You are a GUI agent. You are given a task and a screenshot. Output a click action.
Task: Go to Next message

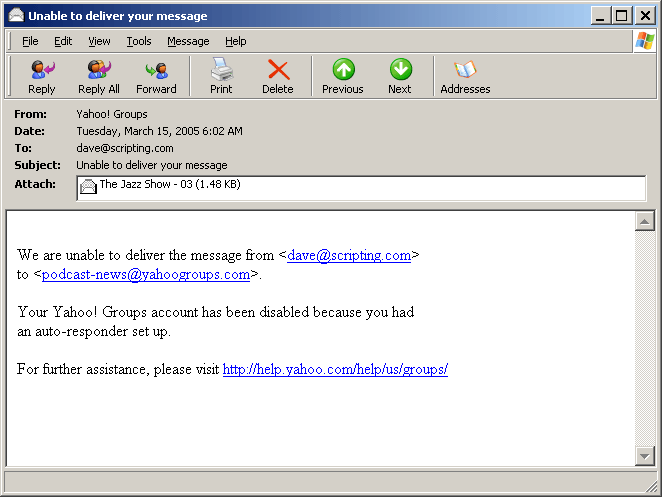(x=400, y=76)
